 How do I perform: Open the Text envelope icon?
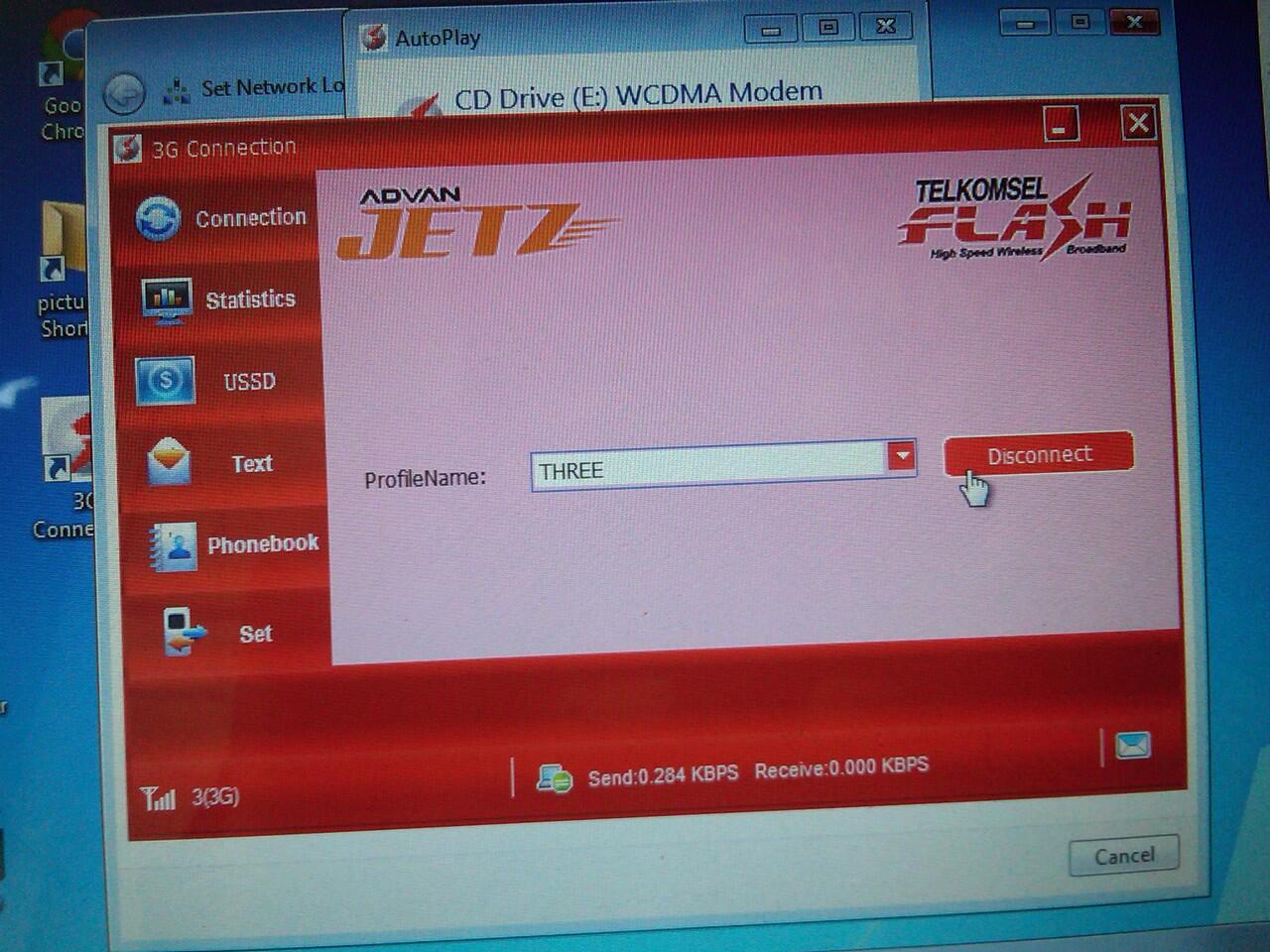[x=169, y=462]
